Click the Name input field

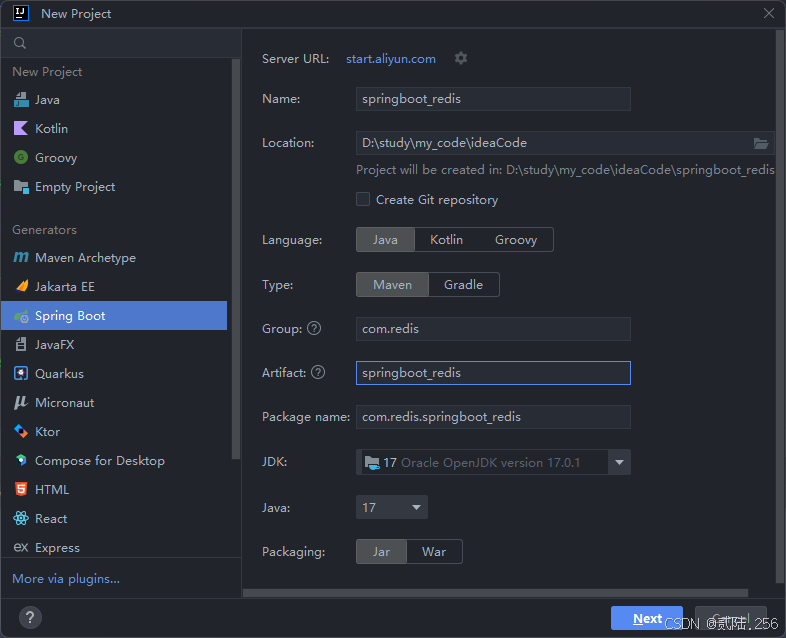pyautogui.click(x=493, y=99)
